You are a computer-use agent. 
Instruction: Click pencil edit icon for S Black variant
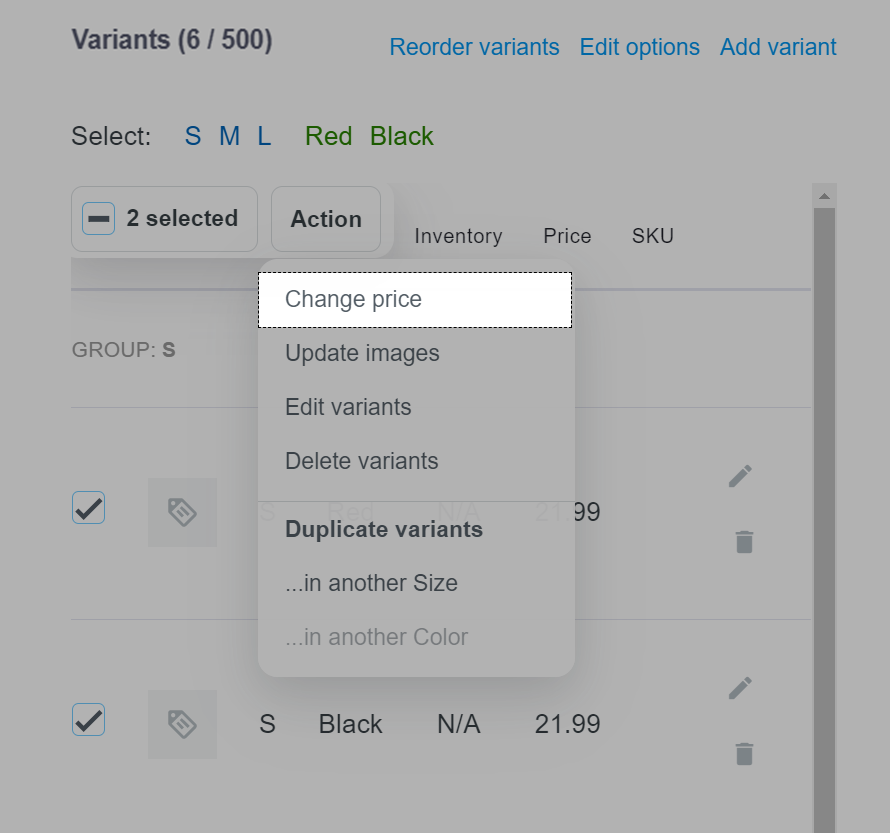pos(740,688)
